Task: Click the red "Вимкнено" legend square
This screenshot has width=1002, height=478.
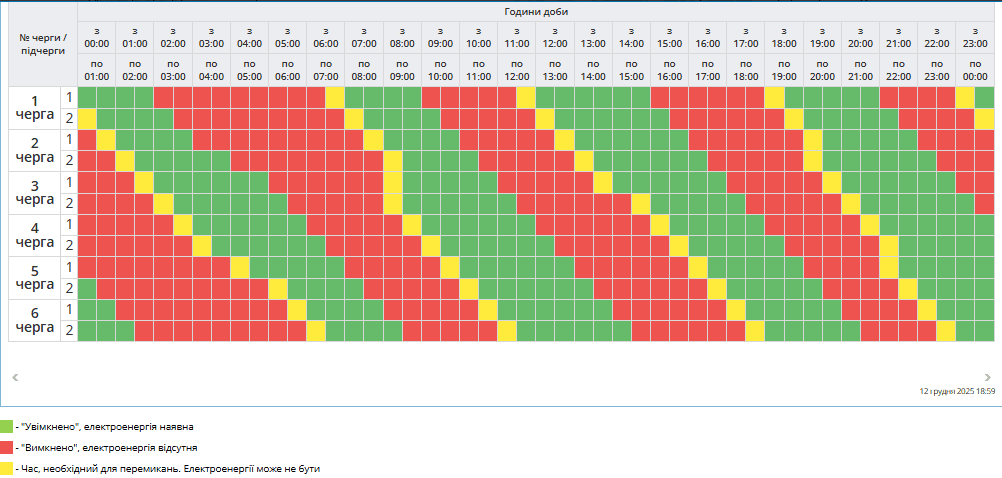Action: click(x=7, y=447)
